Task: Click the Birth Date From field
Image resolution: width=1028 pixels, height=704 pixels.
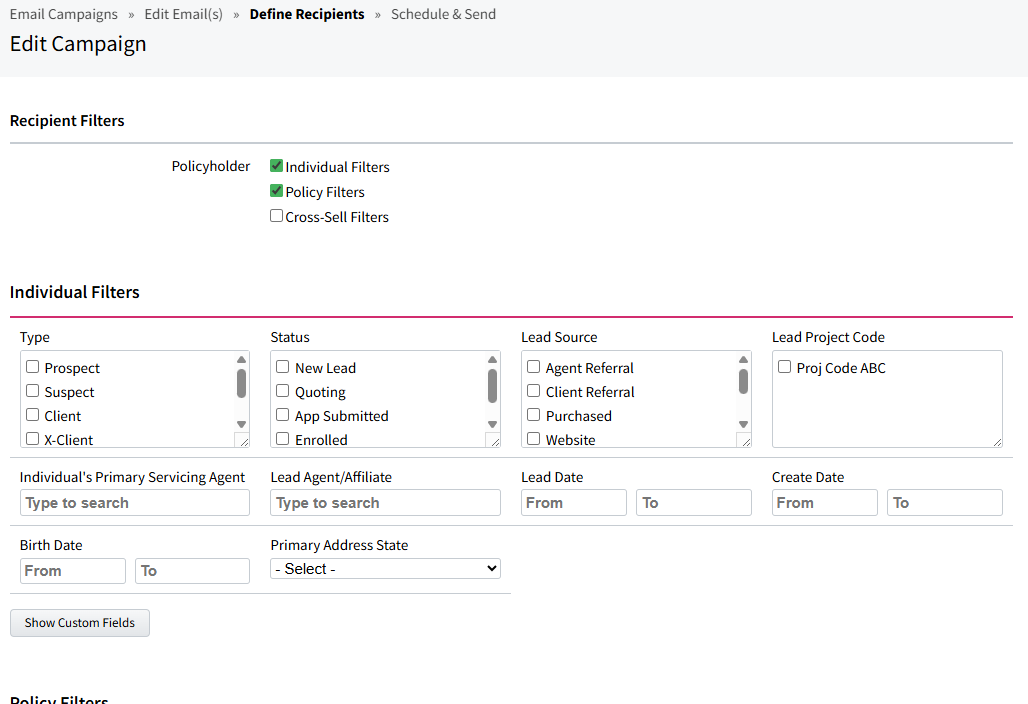Action: click(73, 571)
